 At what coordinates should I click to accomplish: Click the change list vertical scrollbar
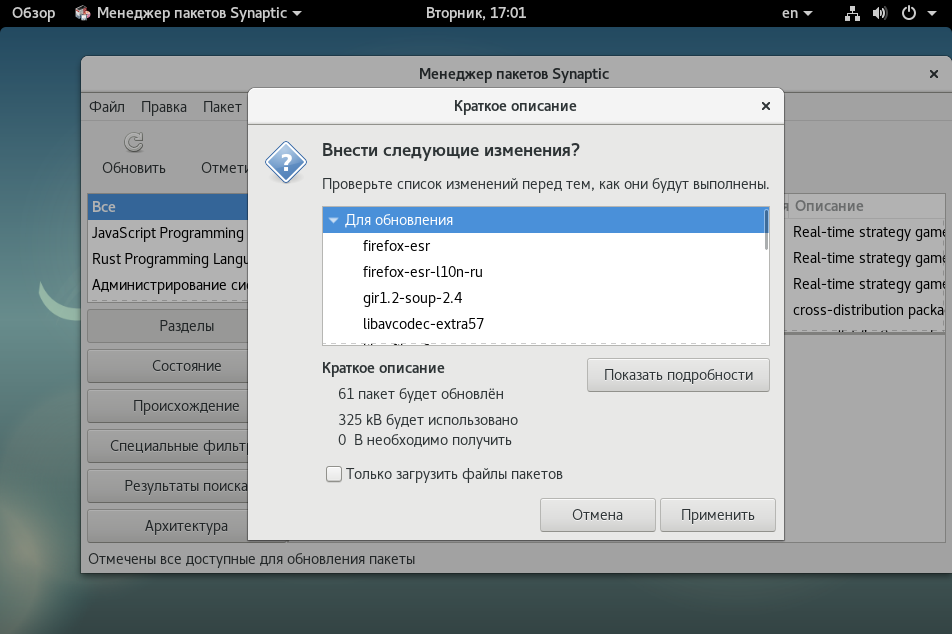pyautogui.click(x=766, y=230)
